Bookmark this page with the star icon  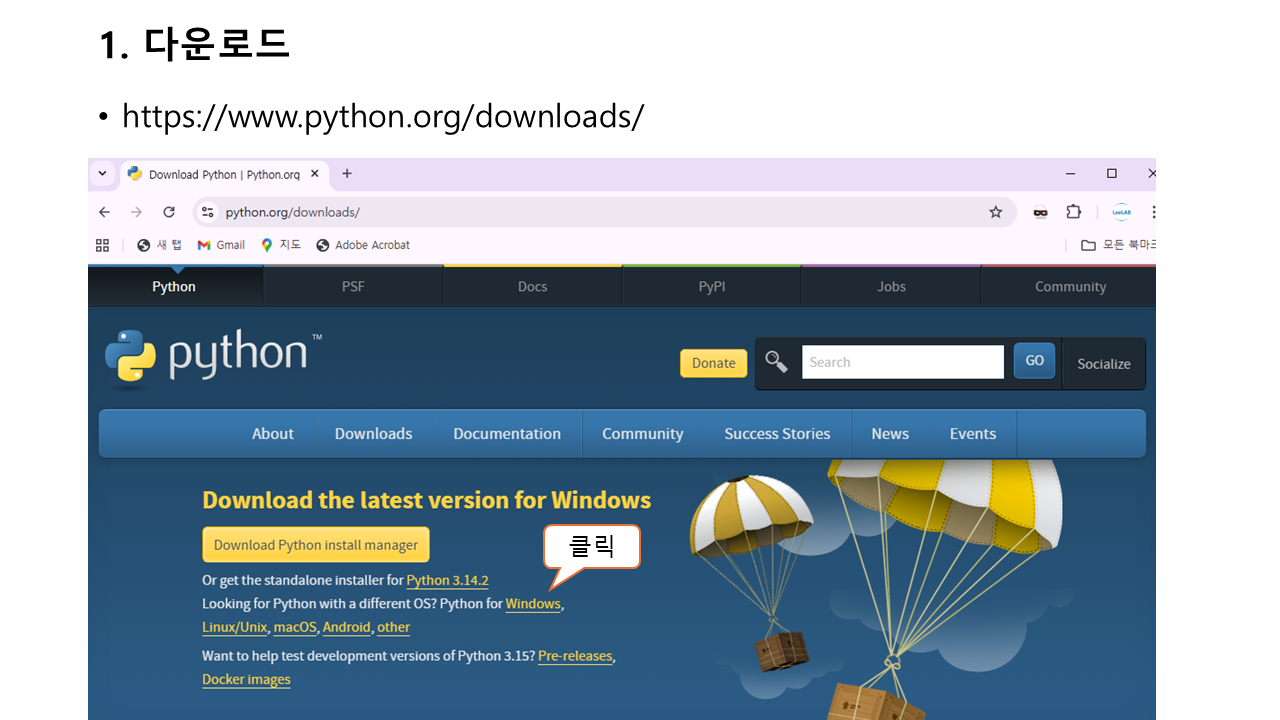995,212
